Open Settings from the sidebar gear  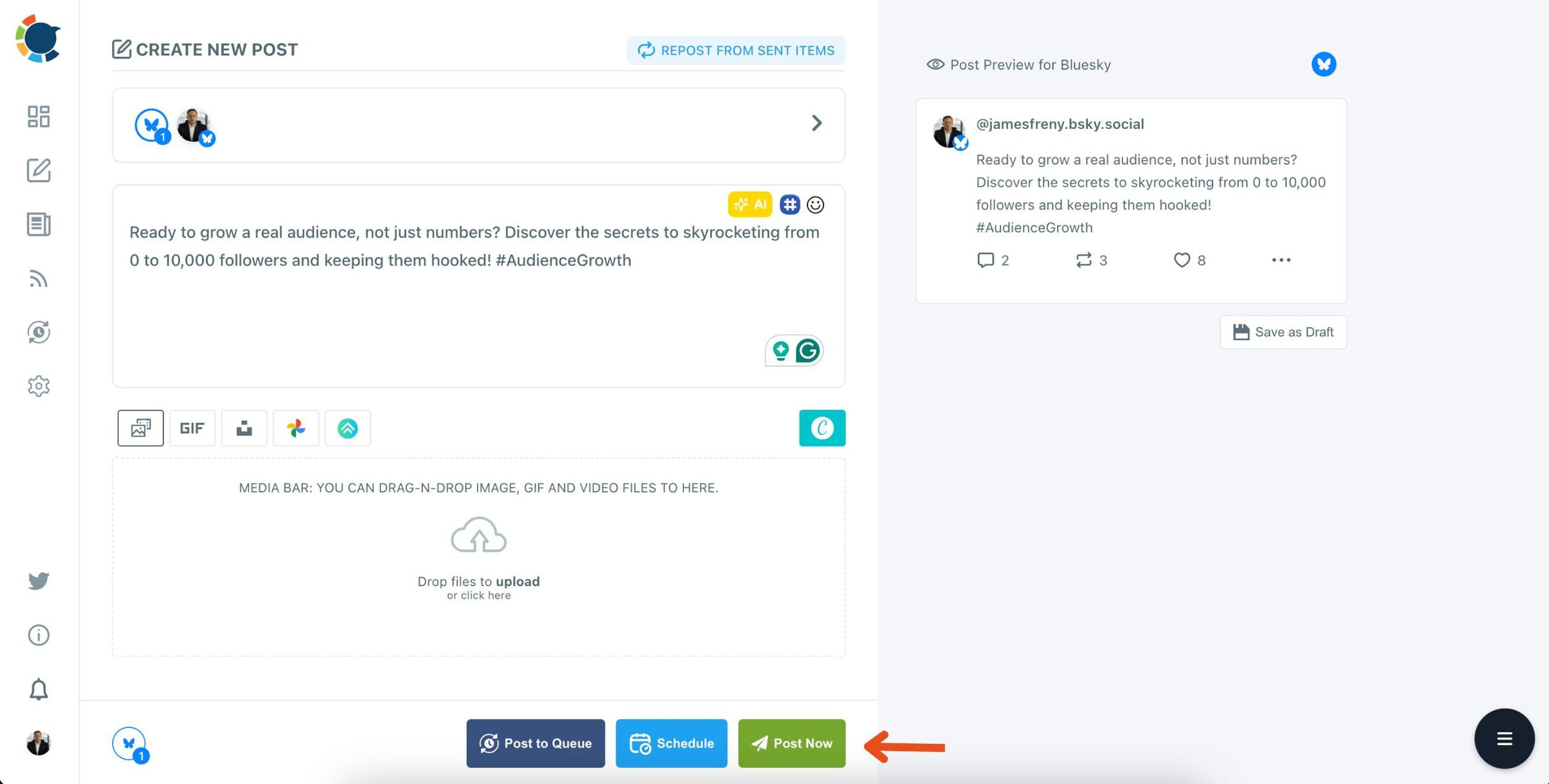click(39, 386)
